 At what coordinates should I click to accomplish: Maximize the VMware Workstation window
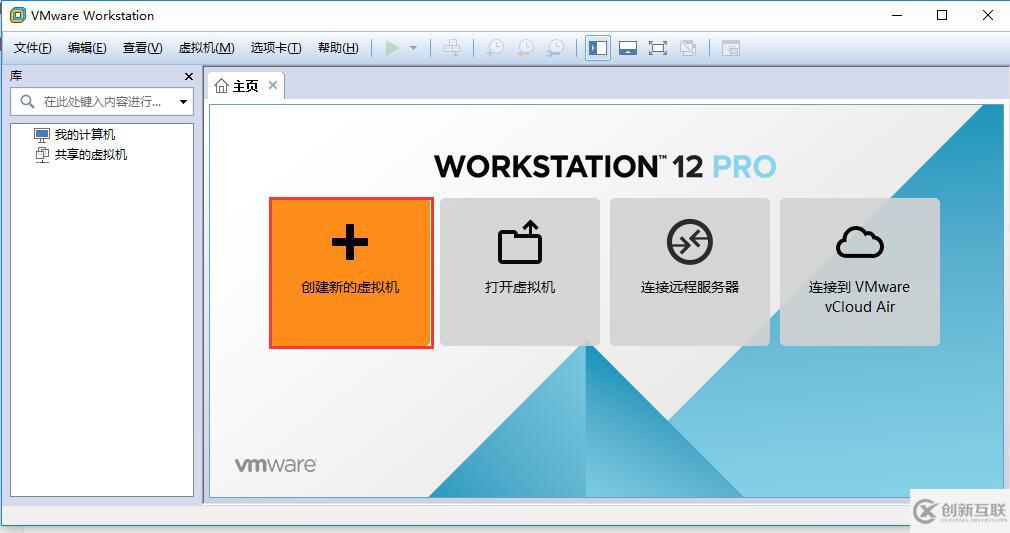tap(942, 15)
